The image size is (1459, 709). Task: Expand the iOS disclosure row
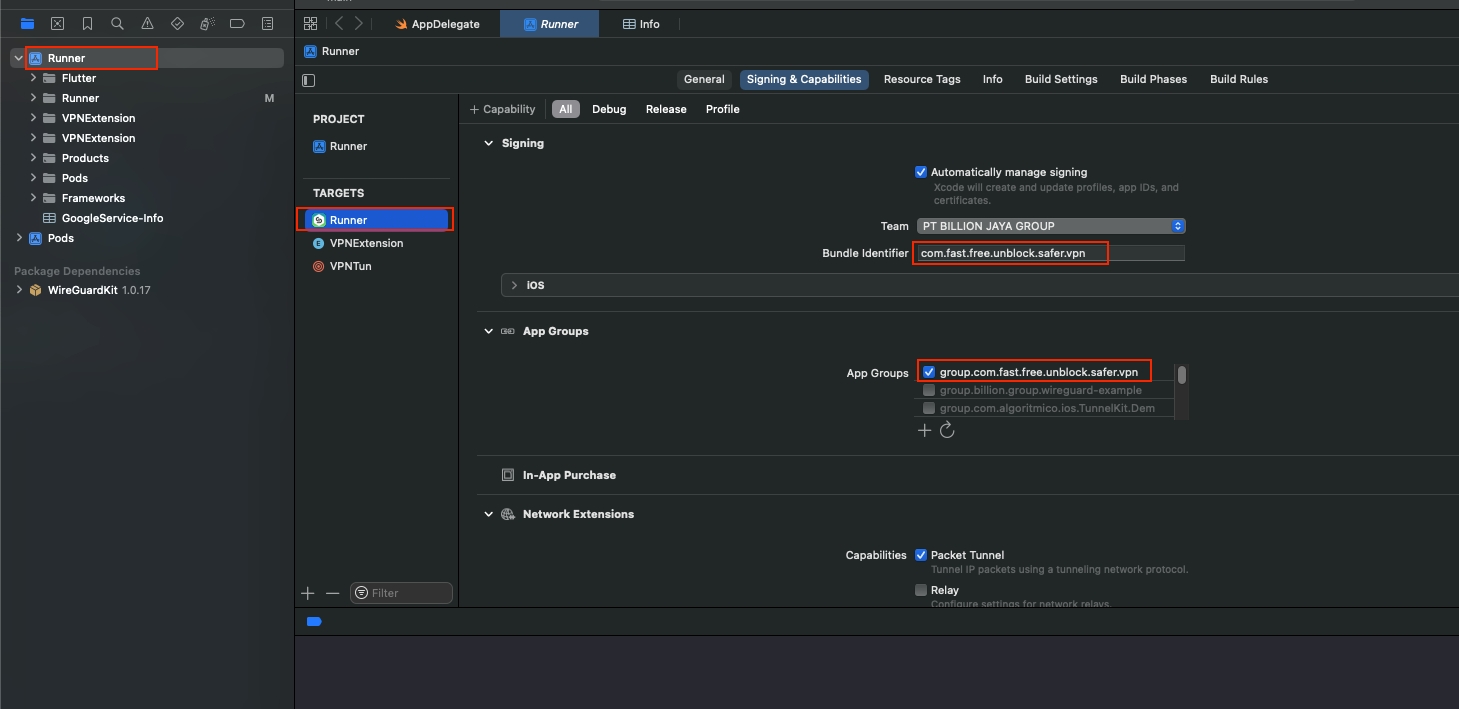pos(514,285)
